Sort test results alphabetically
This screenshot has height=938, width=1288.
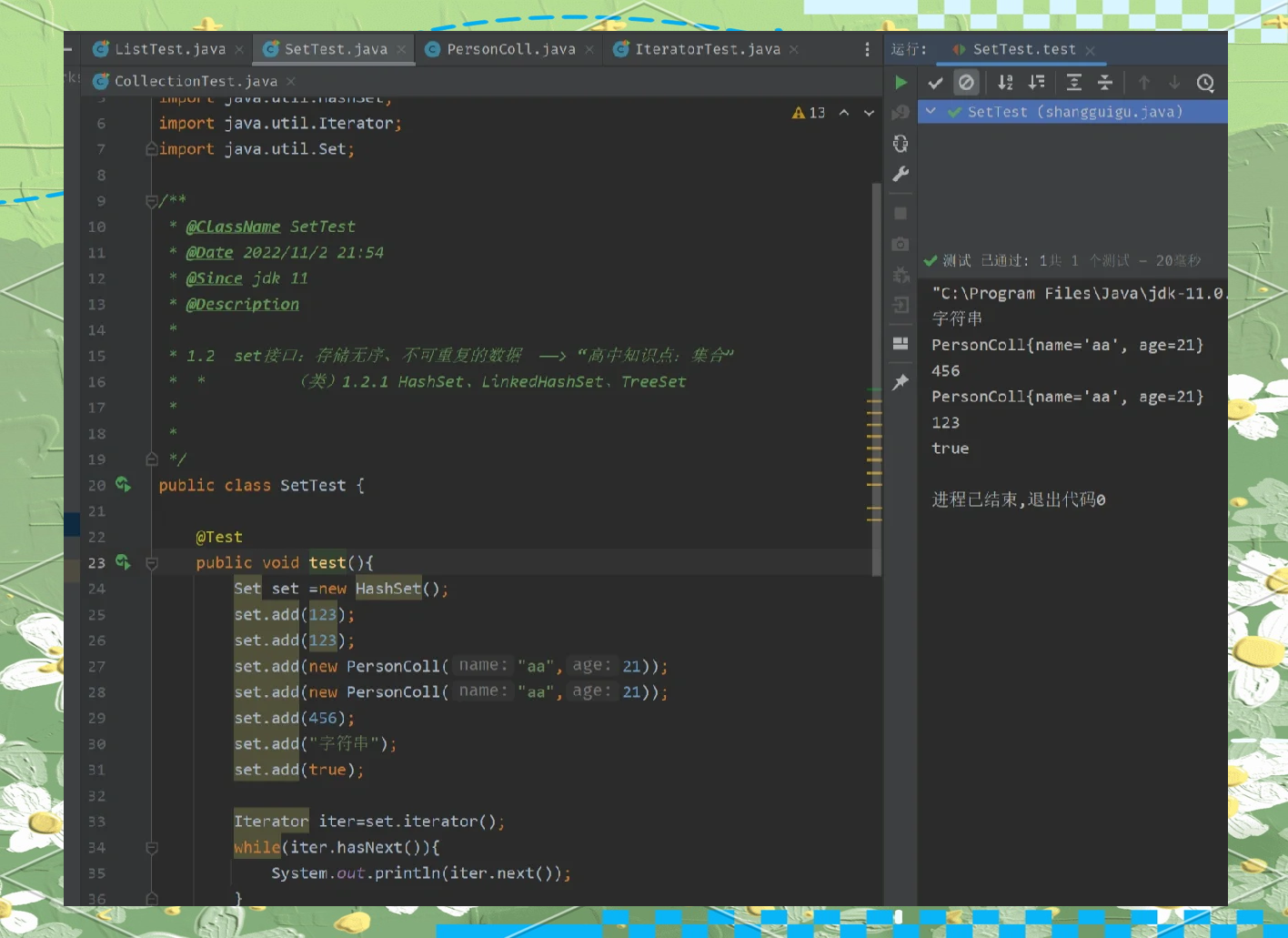click(1005, 83)
